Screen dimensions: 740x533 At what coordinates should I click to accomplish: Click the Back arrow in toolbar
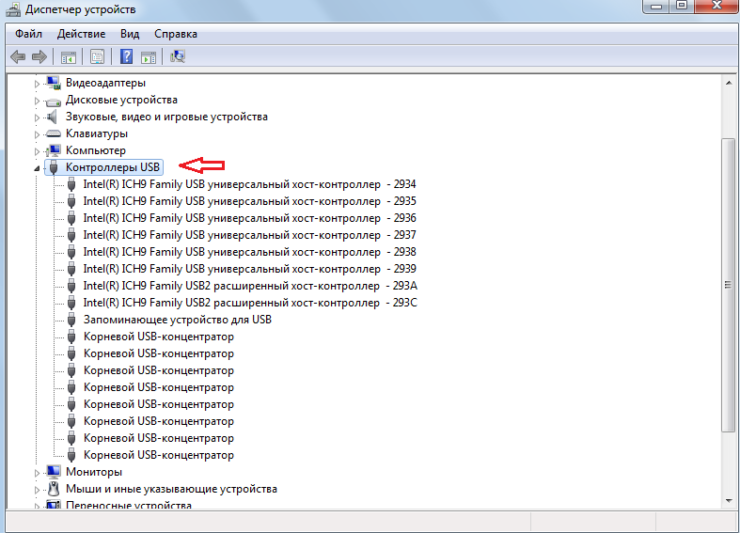[18, 57]
